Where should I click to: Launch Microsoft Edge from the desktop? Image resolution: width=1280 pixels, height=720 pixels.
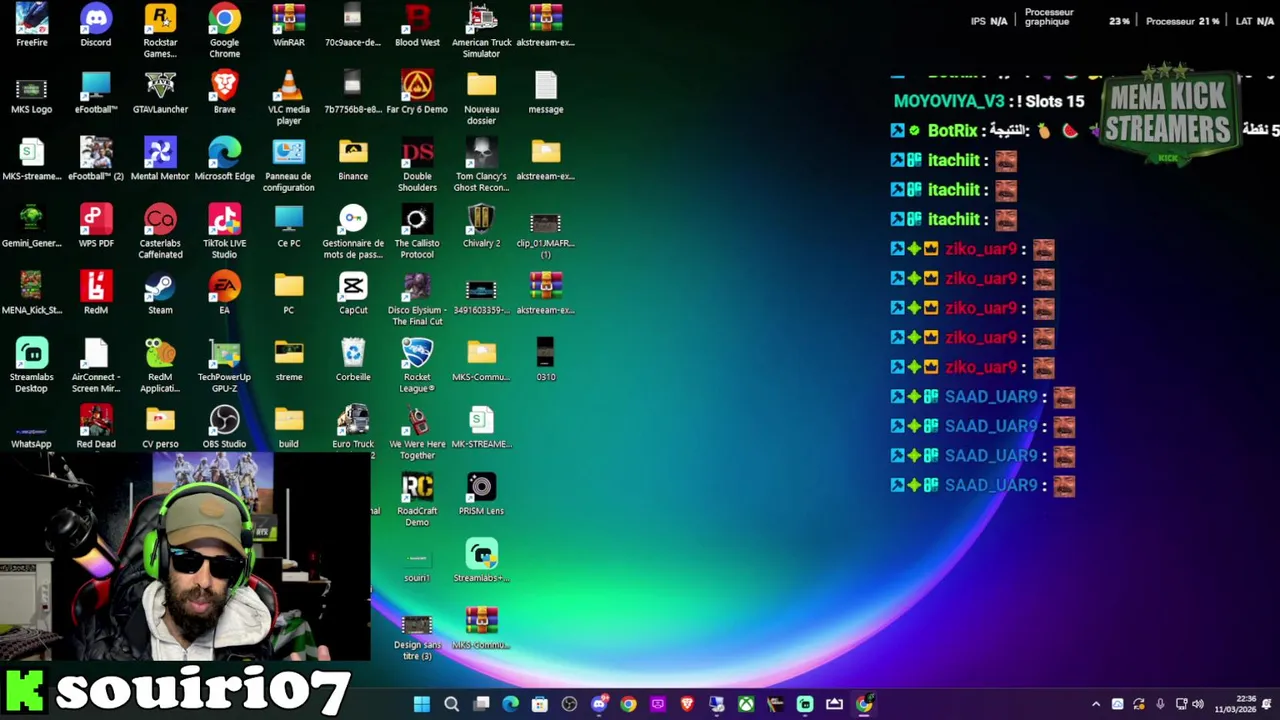224,159
